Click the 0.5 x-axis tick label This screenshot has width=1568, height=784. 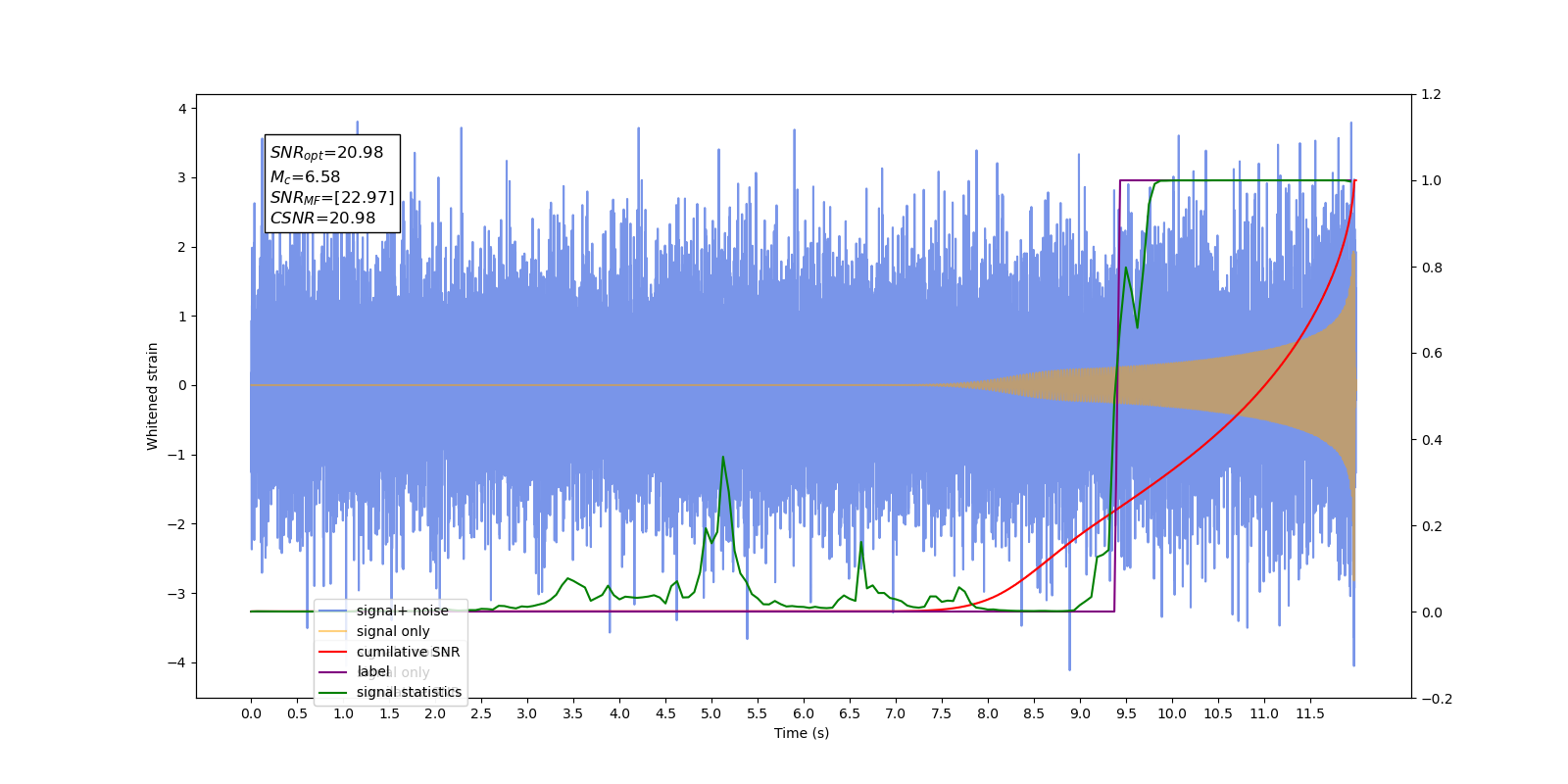297,713
